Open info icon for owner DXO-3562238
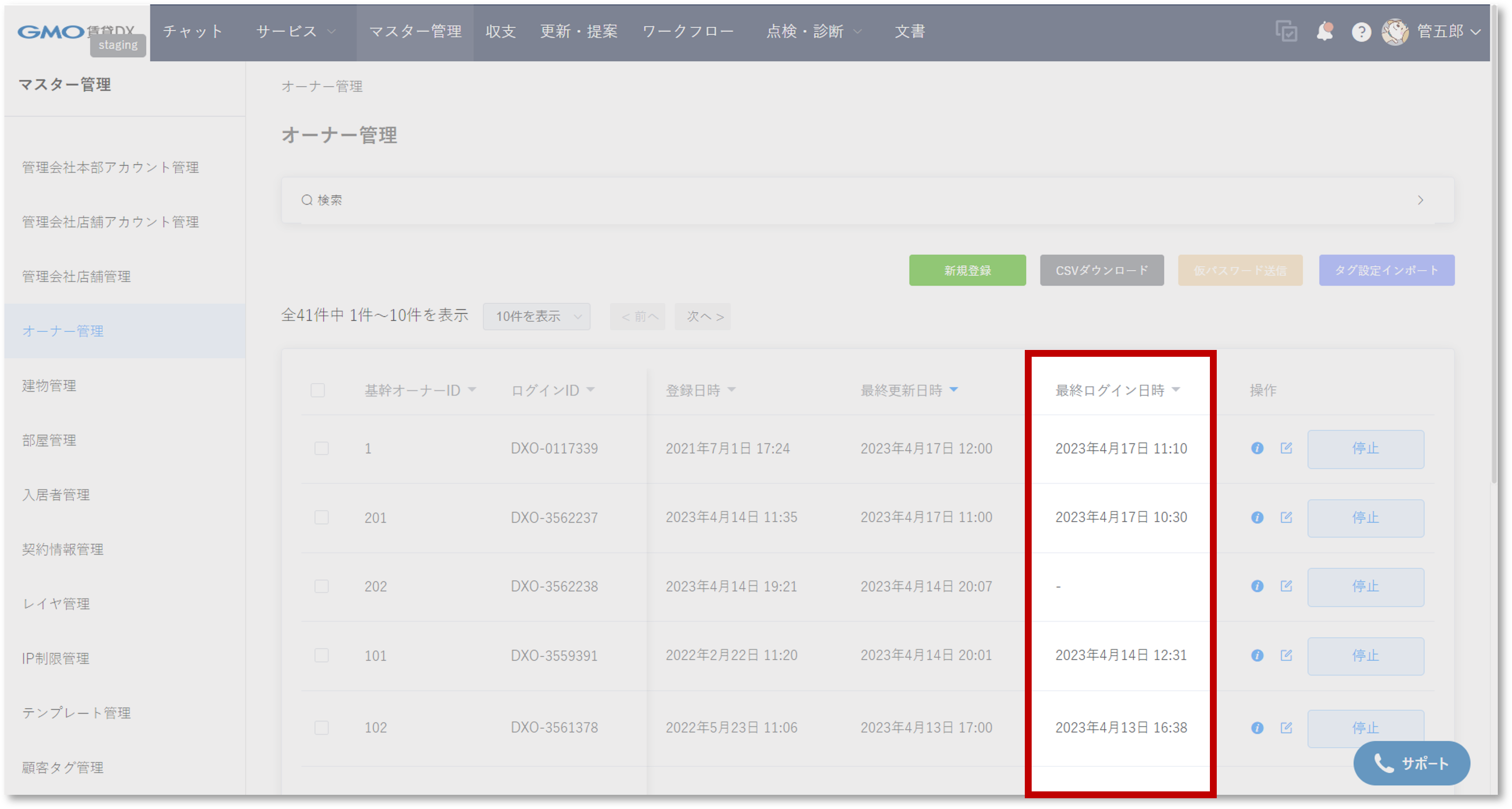This screenshot has height=809, width=1512. click(1257, 586)
